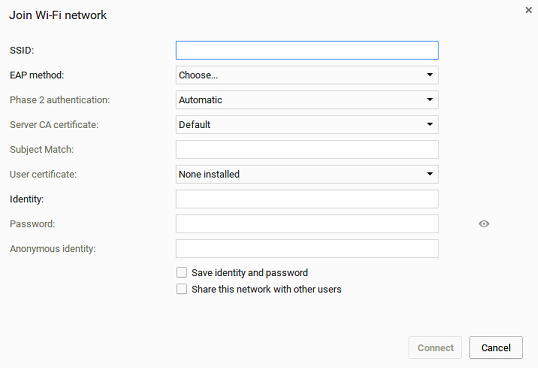Close the Join Wi-Fi network dialog
The width and height of the screenshot is (538, 368).
(x=528, y=10)
